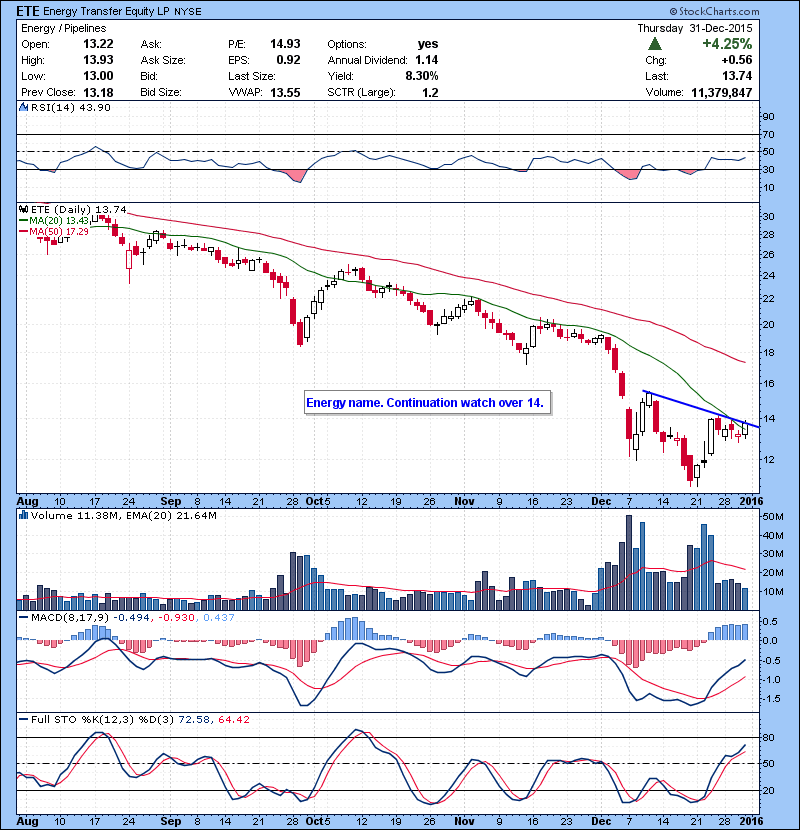This screenshot has width=800, height=830.
Task: Click the Annual Dividend value 1.14
Action: [426, 60]
